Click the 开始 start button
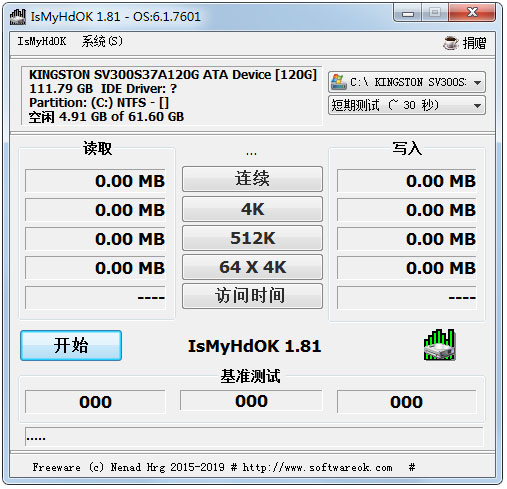 coord(71,345)
